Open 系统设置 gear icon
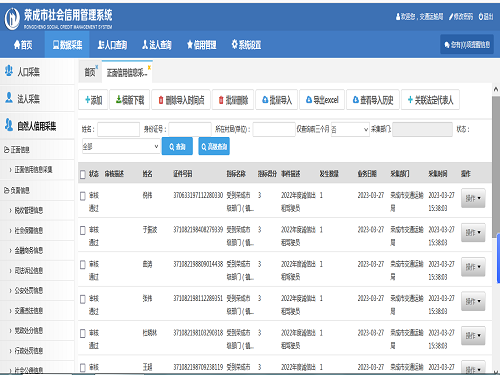Screen dimensions: 500x375 (x=234, y=44)
